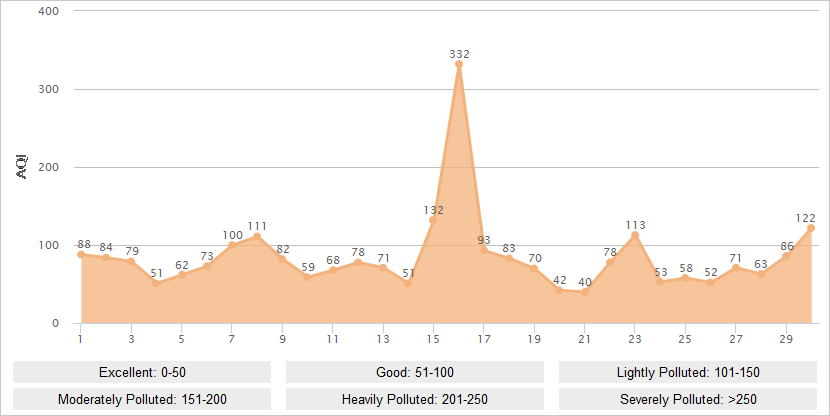Select the data point valued 84

pos(106,258)
